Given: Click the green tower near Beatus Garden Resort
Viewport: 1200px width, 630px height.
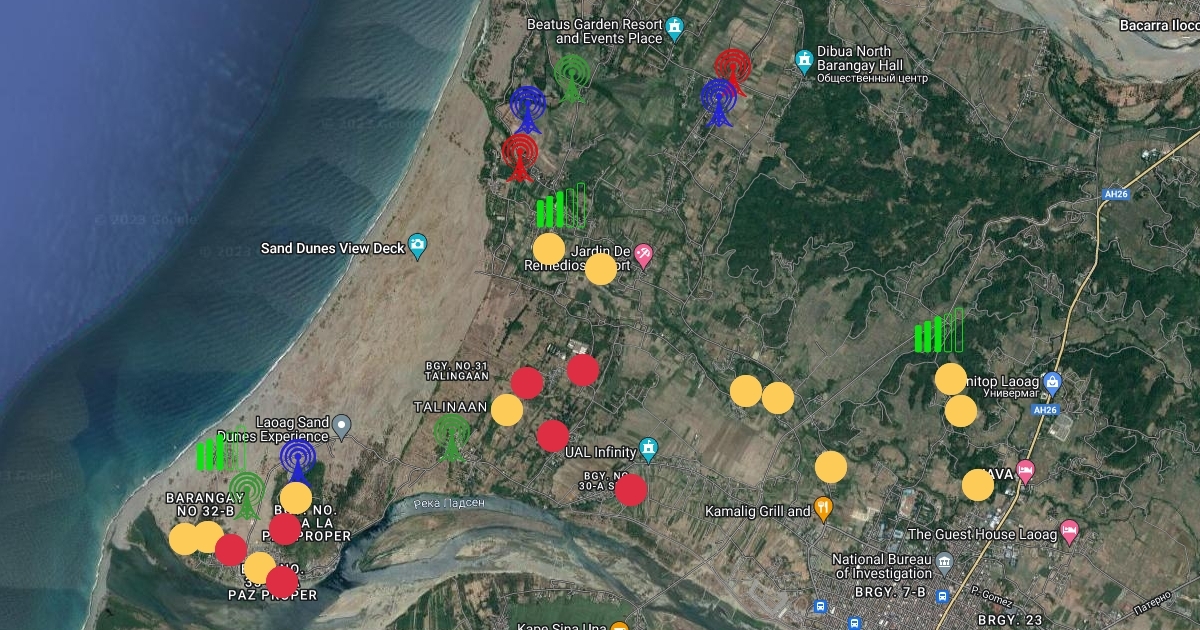Looking at the screenshot, I should (x=571, y=77).
